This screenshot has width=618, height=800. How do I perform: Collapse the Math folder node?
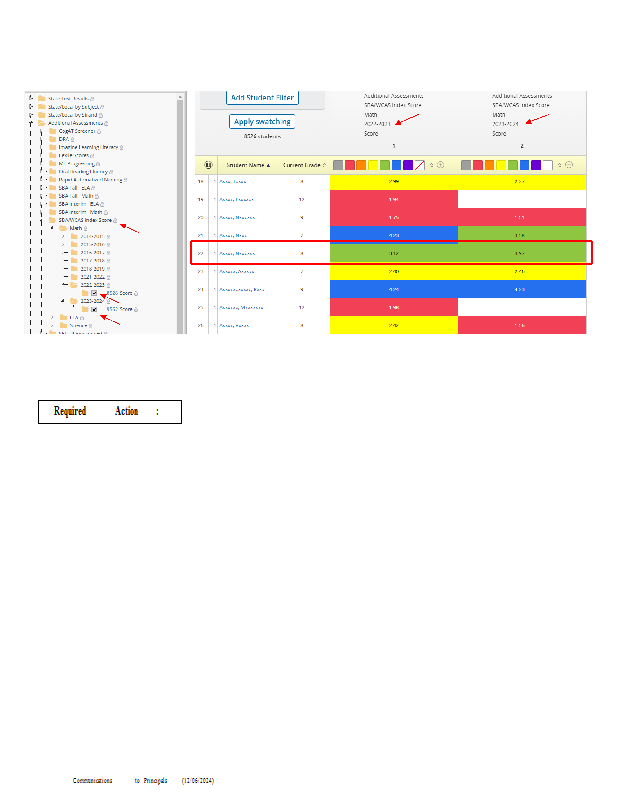(x=52, y=228)
